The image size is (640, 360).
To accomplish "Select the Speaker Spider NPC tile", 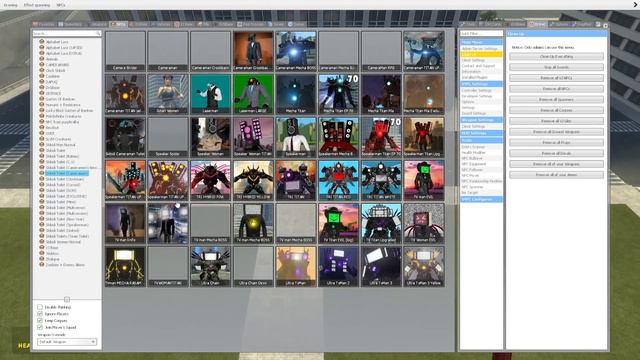I will click(168, 137).
